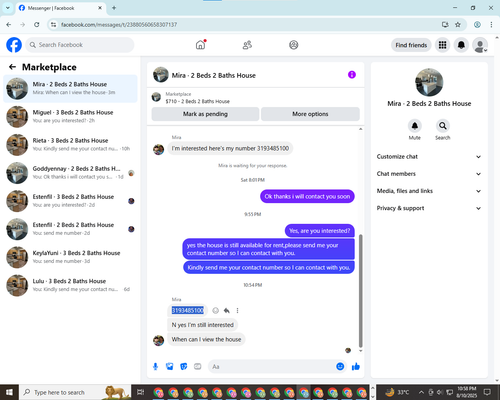Screen dimensions: 500x400
Task: Open Estenfil - 2 Beds 2 Baths House chat
Action: click(70, 229)
